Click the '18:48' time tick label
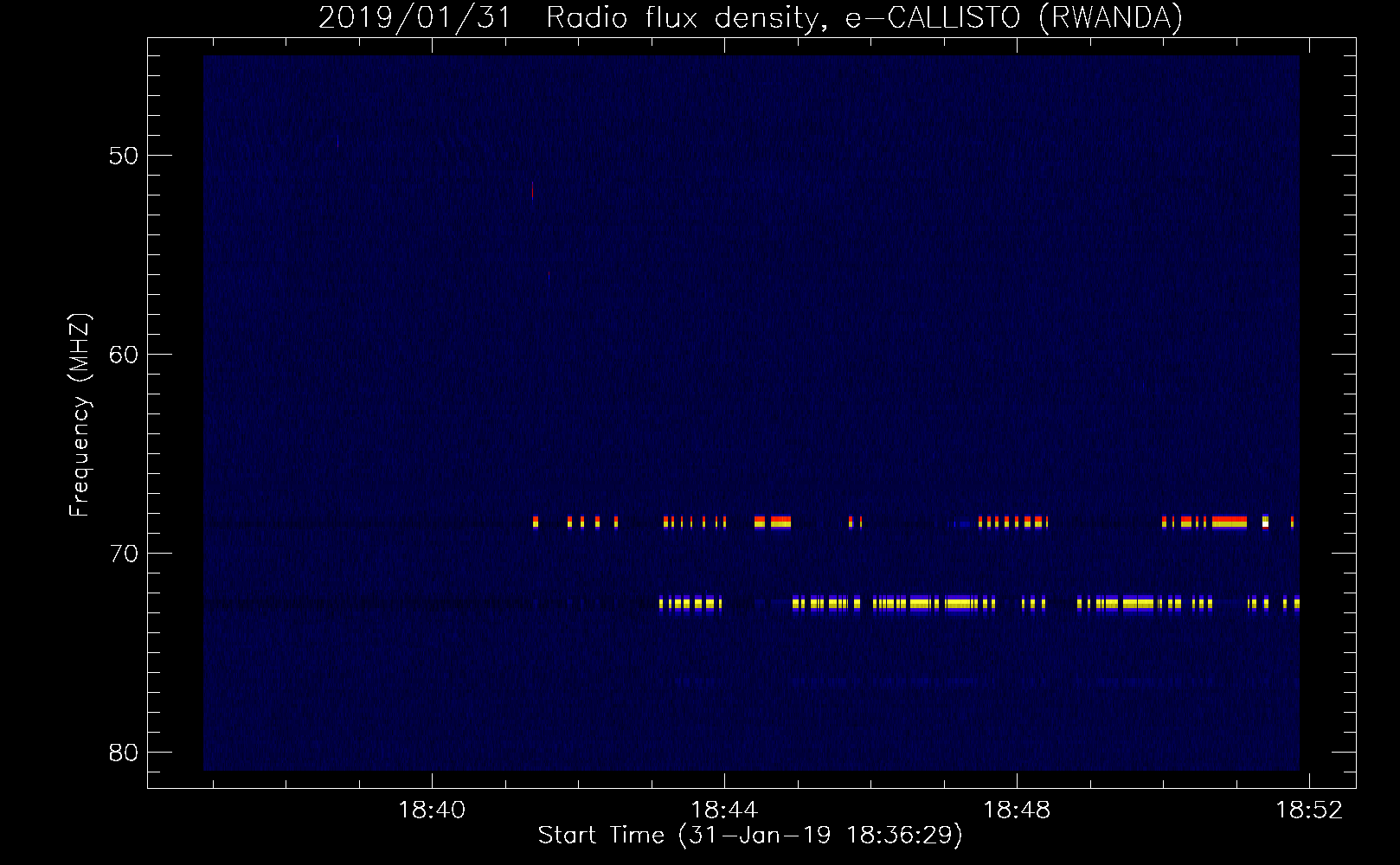Screen dimensions: 1400x865 coord(1017,810)
